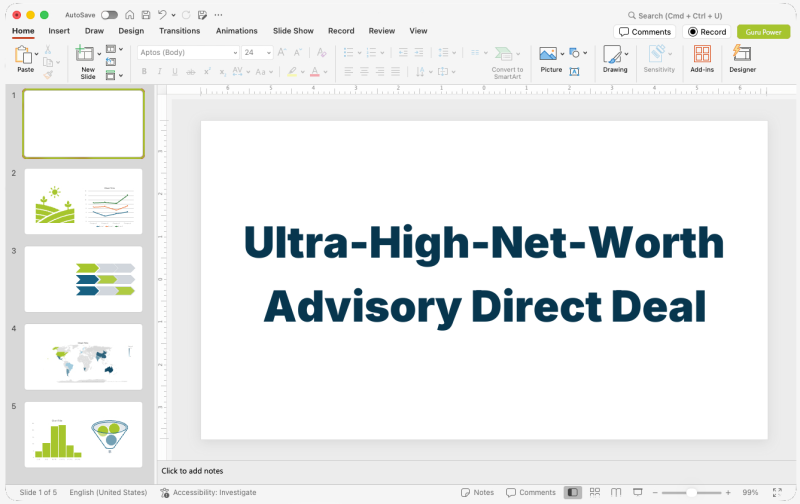The height and width of the screenshot is (504, 800).
Task: Toggle Underline formatting
Action: pyautogui.click(x=175, y=72)
